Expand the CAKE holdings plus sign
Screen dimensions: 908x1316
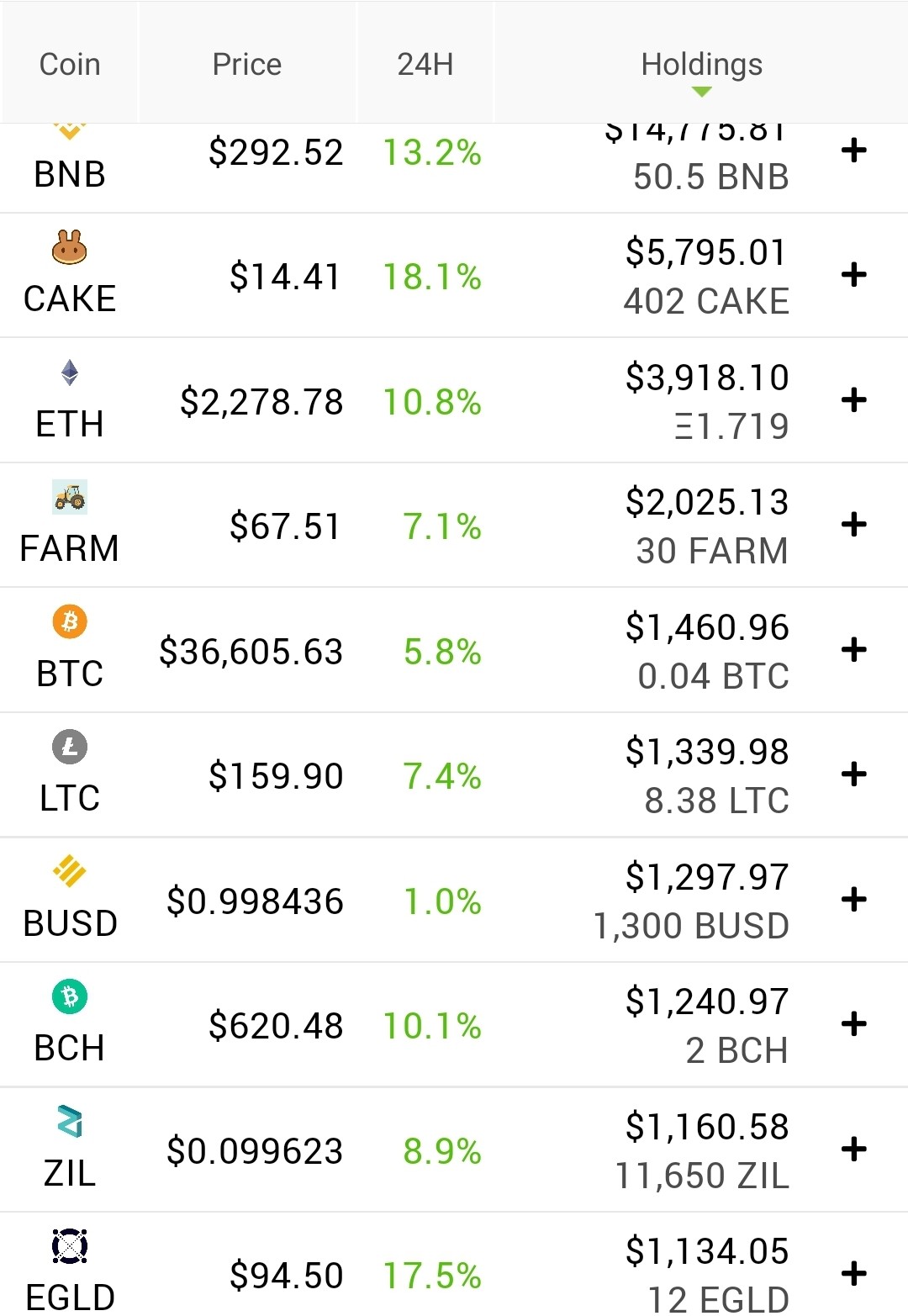[x=854, y=275]
